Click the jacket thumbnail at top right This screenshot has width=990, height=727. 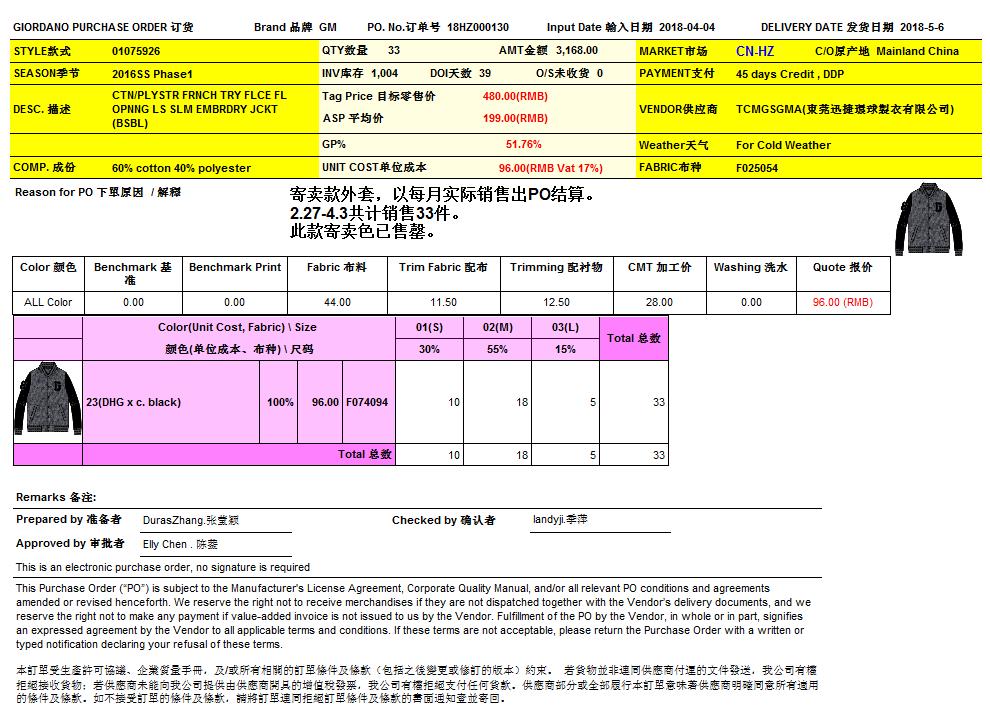click(925, 217)
